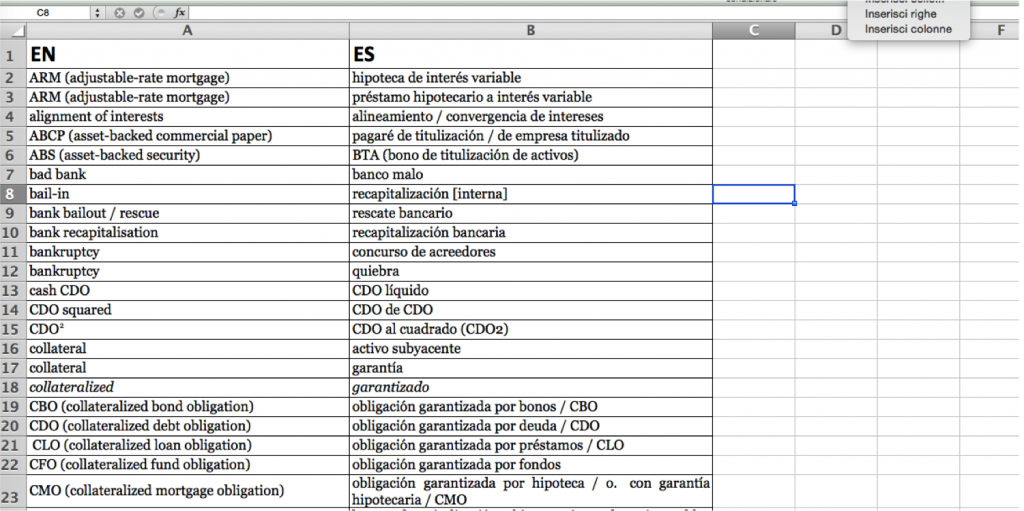Click the fill handle of cell C8
Image resolution: width=1024 pixels, height=511 pixels.
pyautogui.click(x=794, y=204)
